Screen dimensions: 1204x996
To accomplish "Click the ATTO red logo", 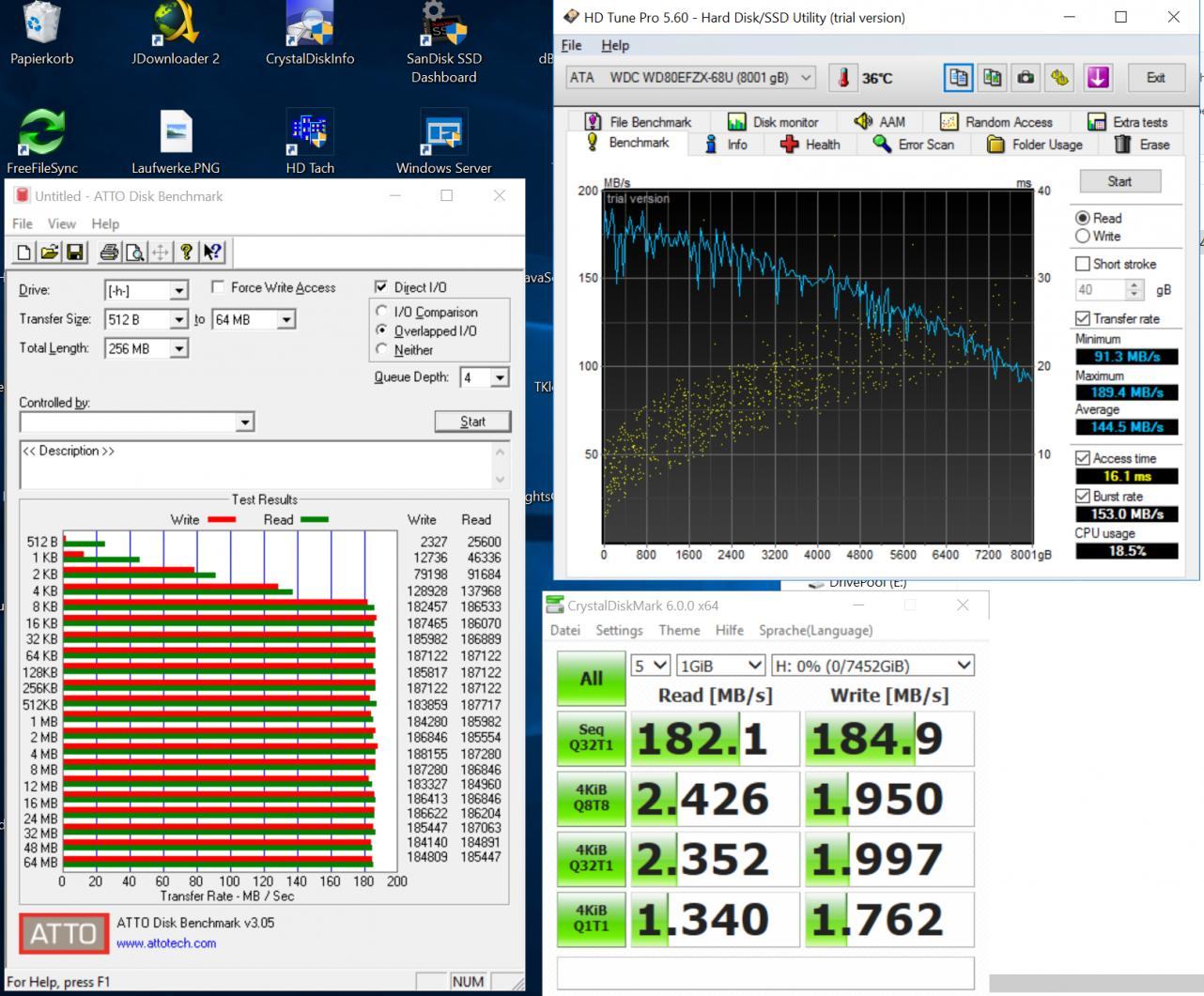I will click(x=63, y=933).
